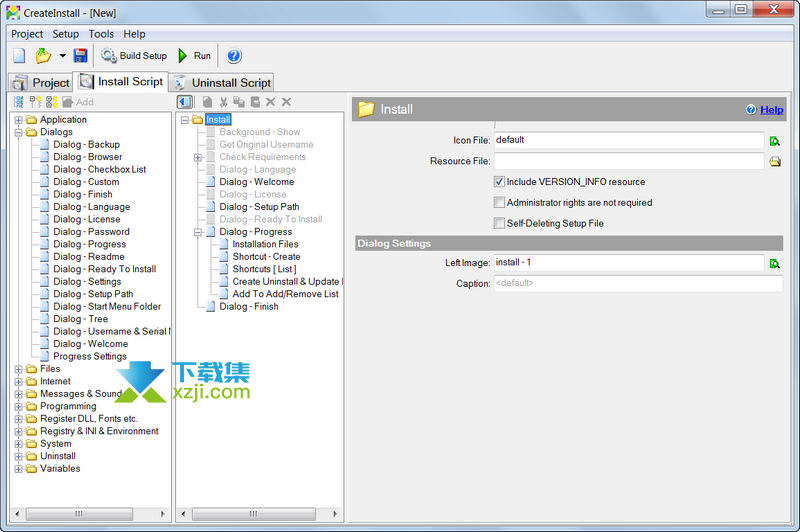
Task: Click the scissors cut icon in script toolbar
Action: (x=223, y=102)
